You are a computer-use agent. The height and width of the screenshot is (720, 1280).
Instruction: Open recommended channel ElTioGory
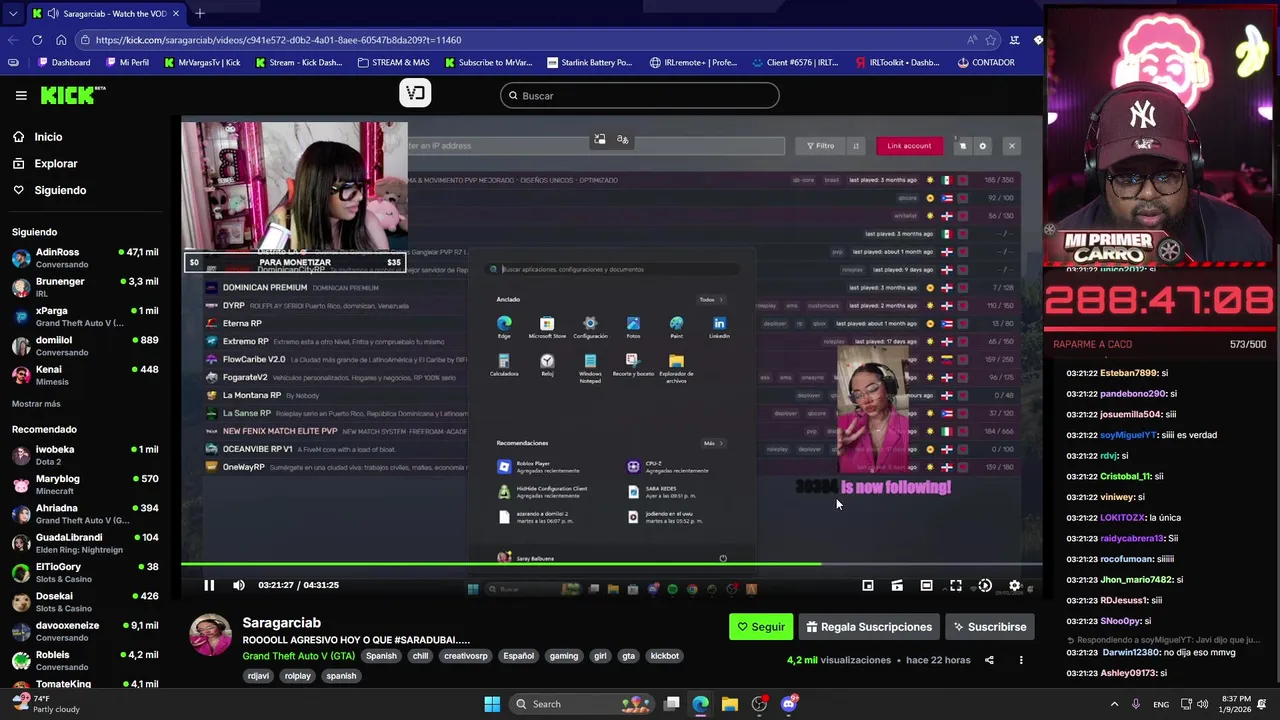pyautogui.click(x=85, y=573)
